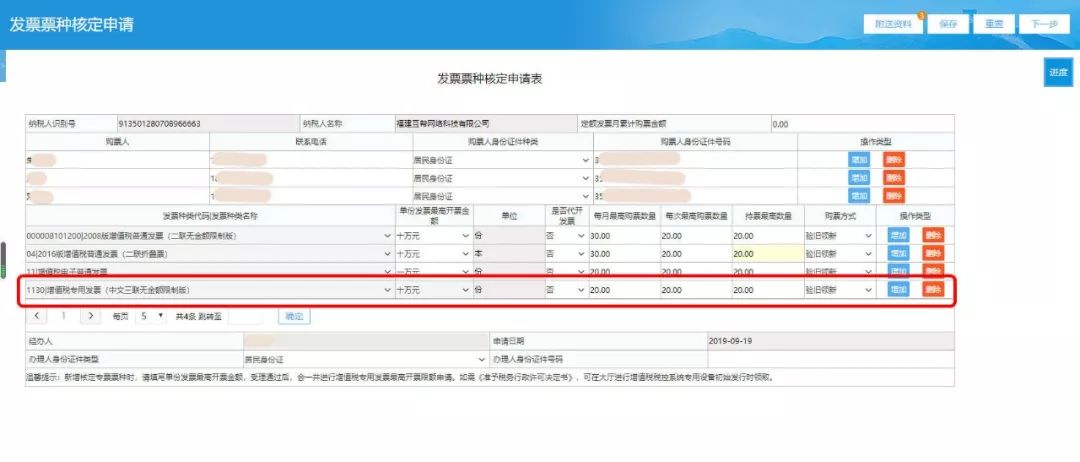1080x462 pixels.
Task: Expand the 1130 增值税专用发票 invoice type dropdown
Action: click(387, 290)
